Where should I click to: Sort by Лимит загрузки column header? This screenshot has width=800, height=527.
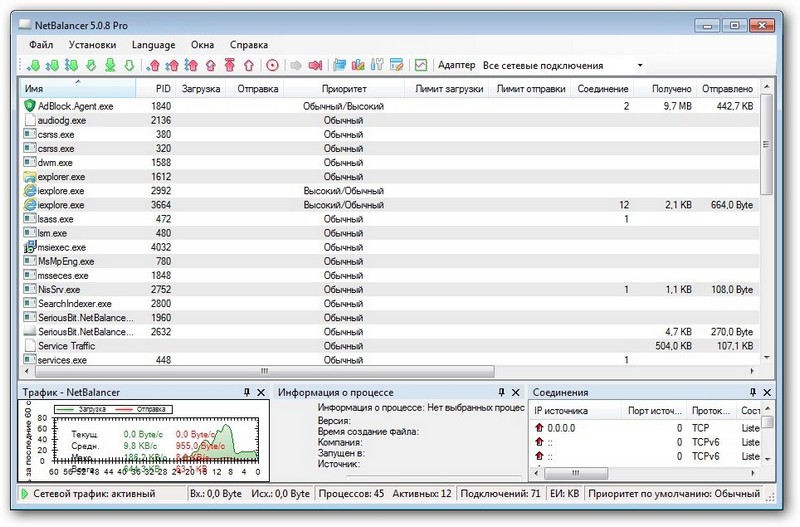446,89
